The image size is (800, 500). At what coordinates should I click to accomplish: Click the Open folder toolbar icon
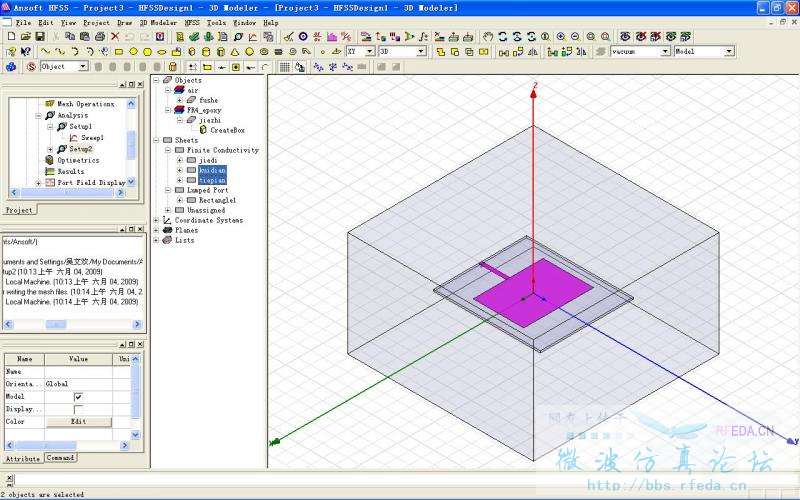pos(25,37)
